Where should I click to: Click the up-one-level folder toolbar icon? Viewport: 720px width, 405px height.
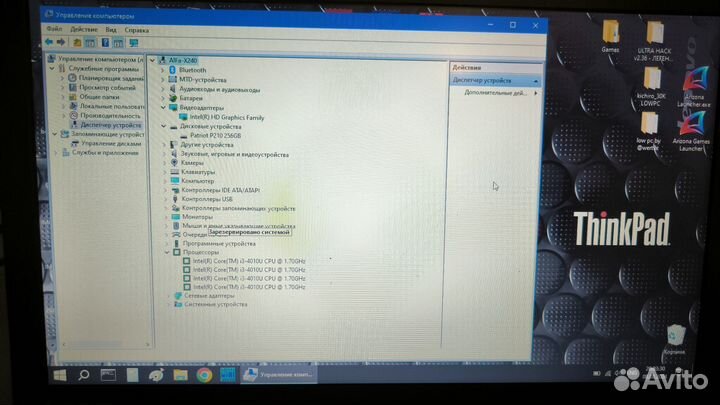tap(77, 43)
